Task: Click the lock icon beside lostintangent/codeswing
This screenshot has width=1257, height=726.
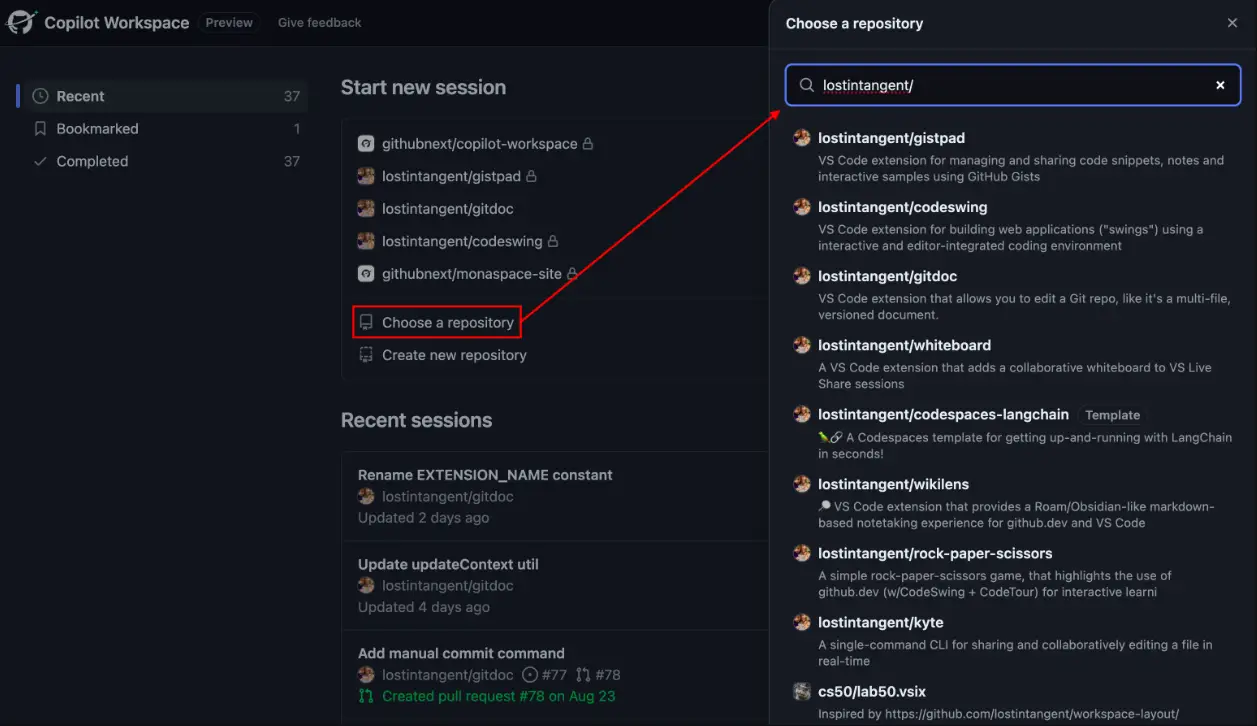Action: pos(553,241)
